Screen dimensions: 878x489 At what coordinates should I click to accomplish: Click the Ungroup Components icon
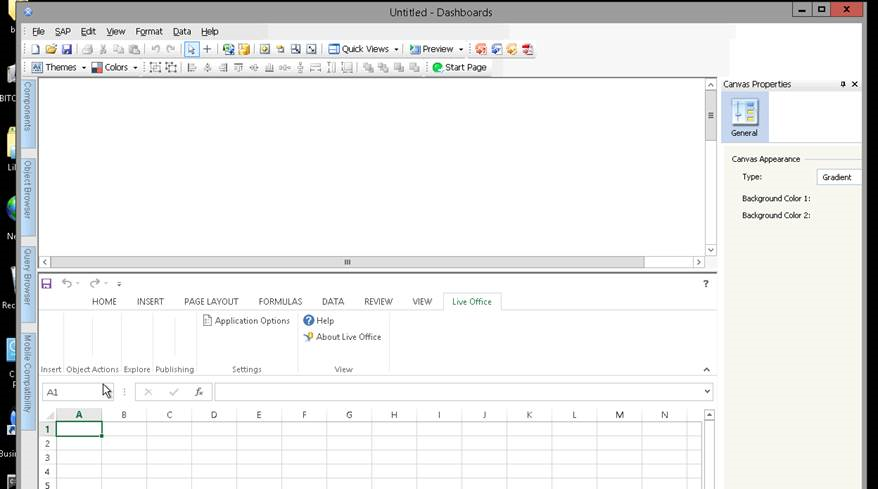tap(171, 67)
